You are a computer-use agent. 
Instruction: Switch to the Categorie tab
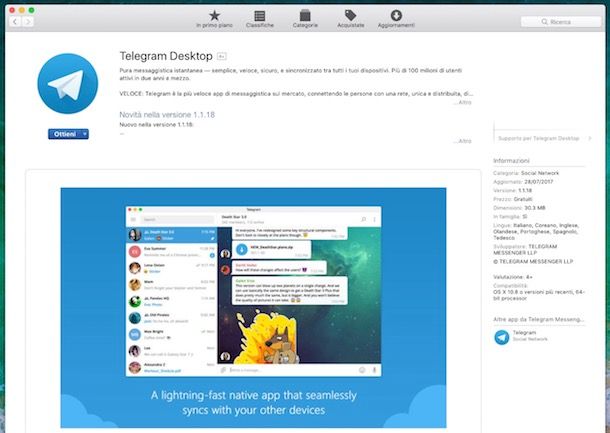coord(305,19)
